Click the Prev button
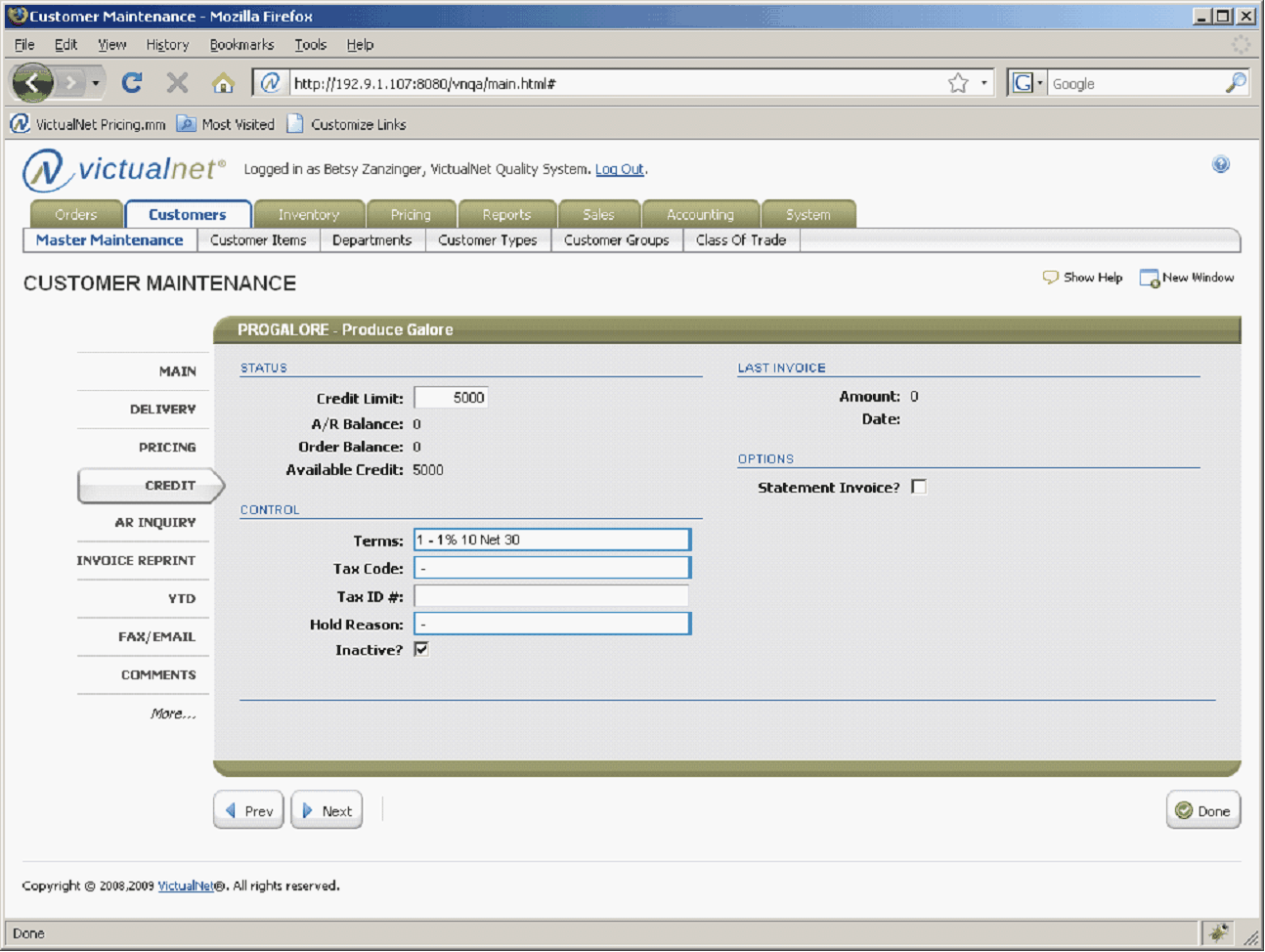The image size is (1265, 952). (248, 810)
